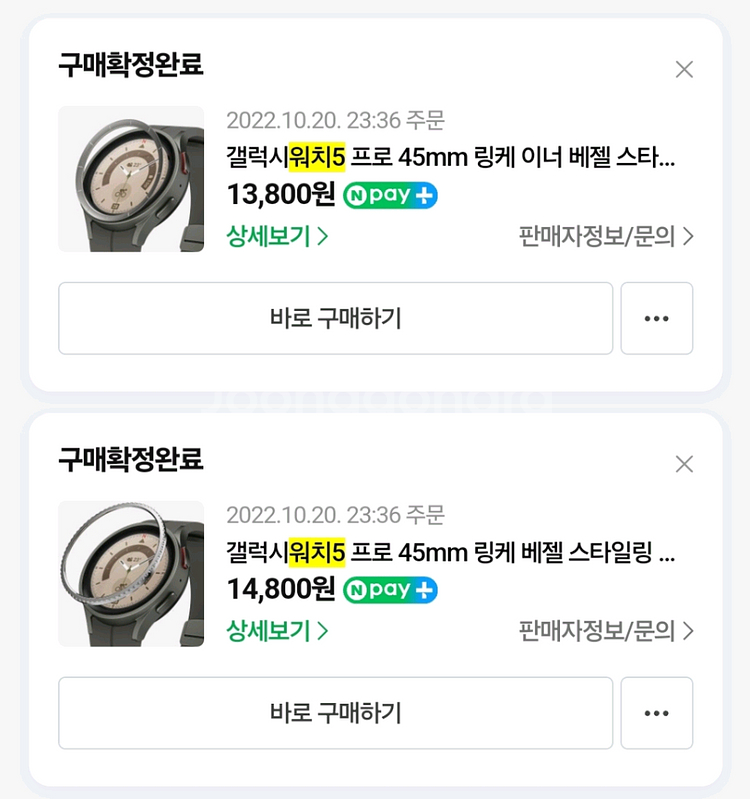750x799 pixels.
Task: Open the 링케 이너 베젤 product title
Action: pos(450,158)
